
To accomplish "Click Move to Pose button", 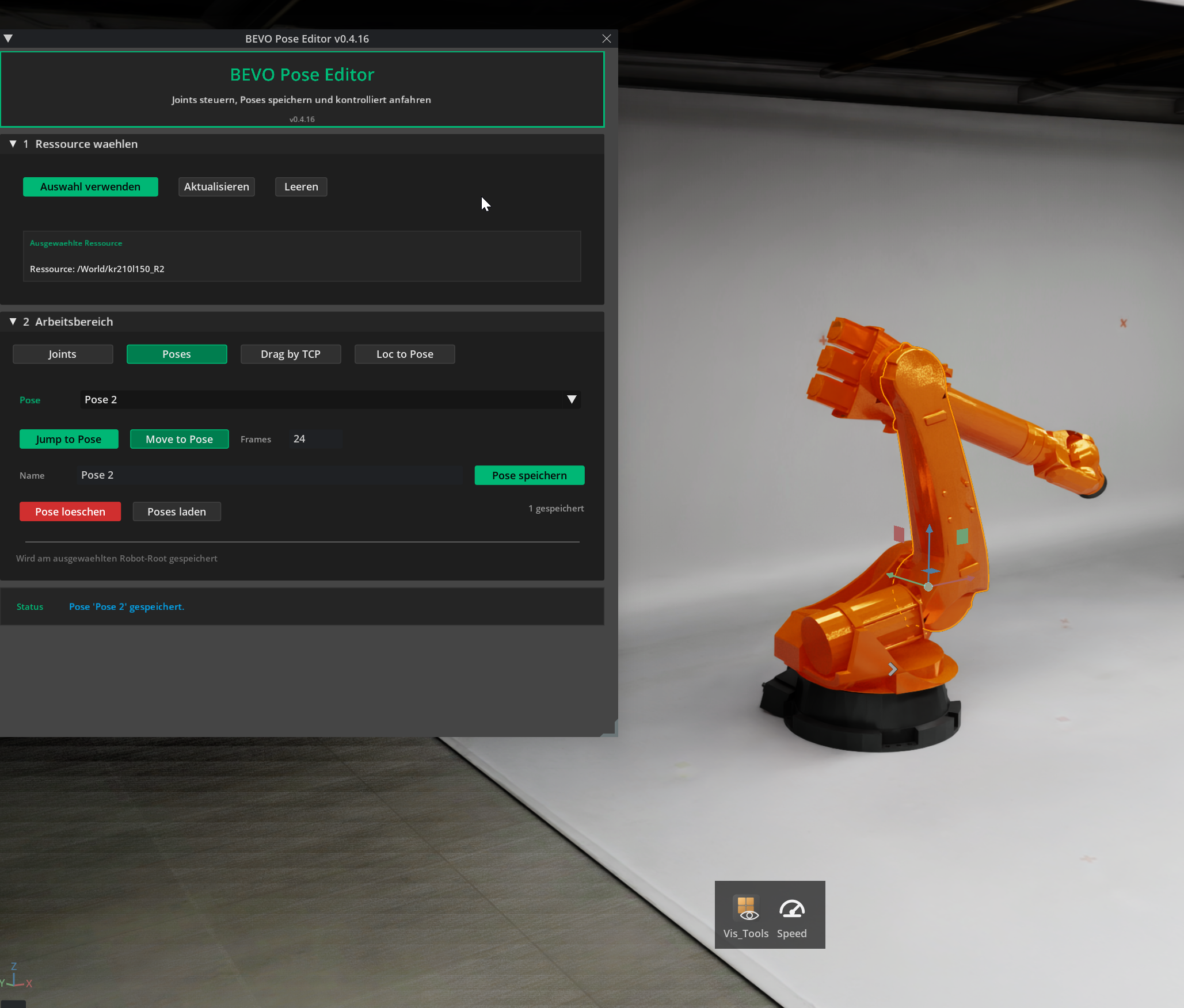I will [x=180, y=439].
